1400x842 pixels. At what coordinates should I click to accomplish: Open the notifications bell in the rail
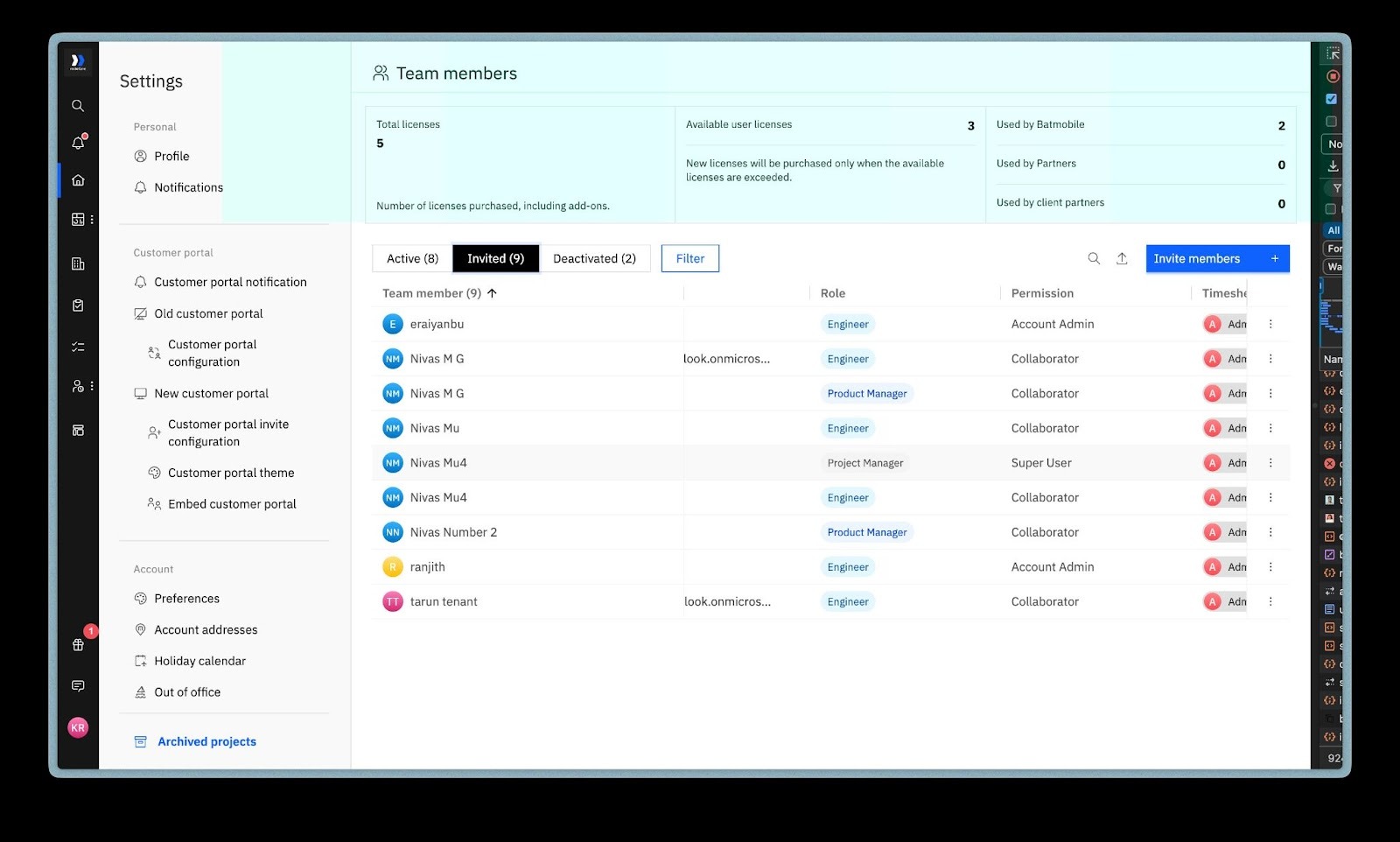[x=78, y=143]
